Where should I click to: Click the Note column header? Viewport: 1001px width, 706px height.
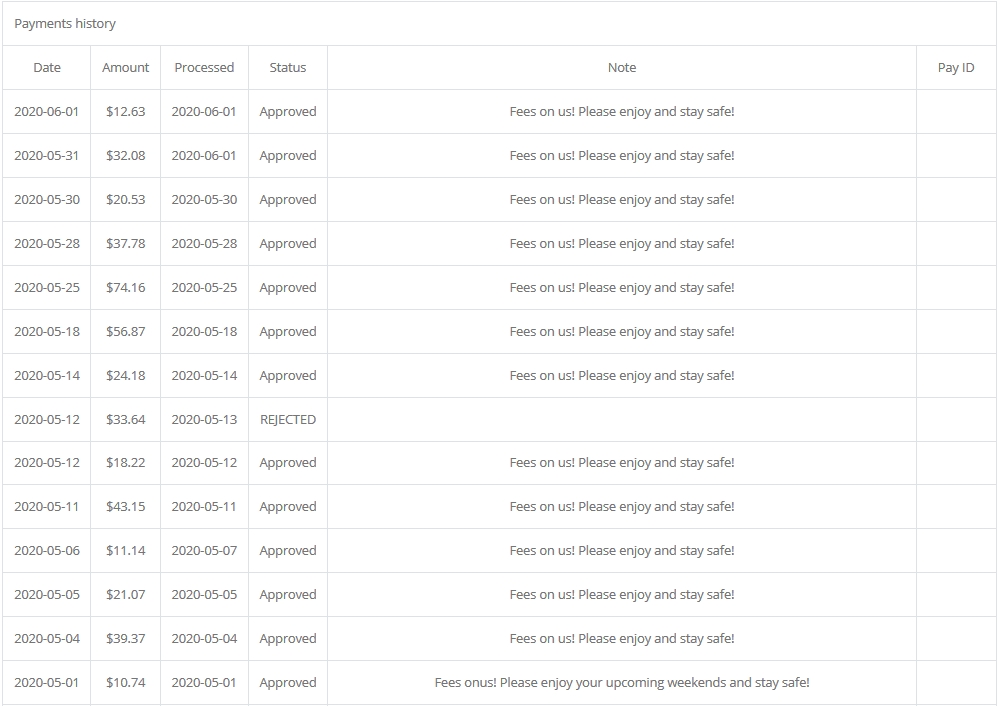(622, 68)
